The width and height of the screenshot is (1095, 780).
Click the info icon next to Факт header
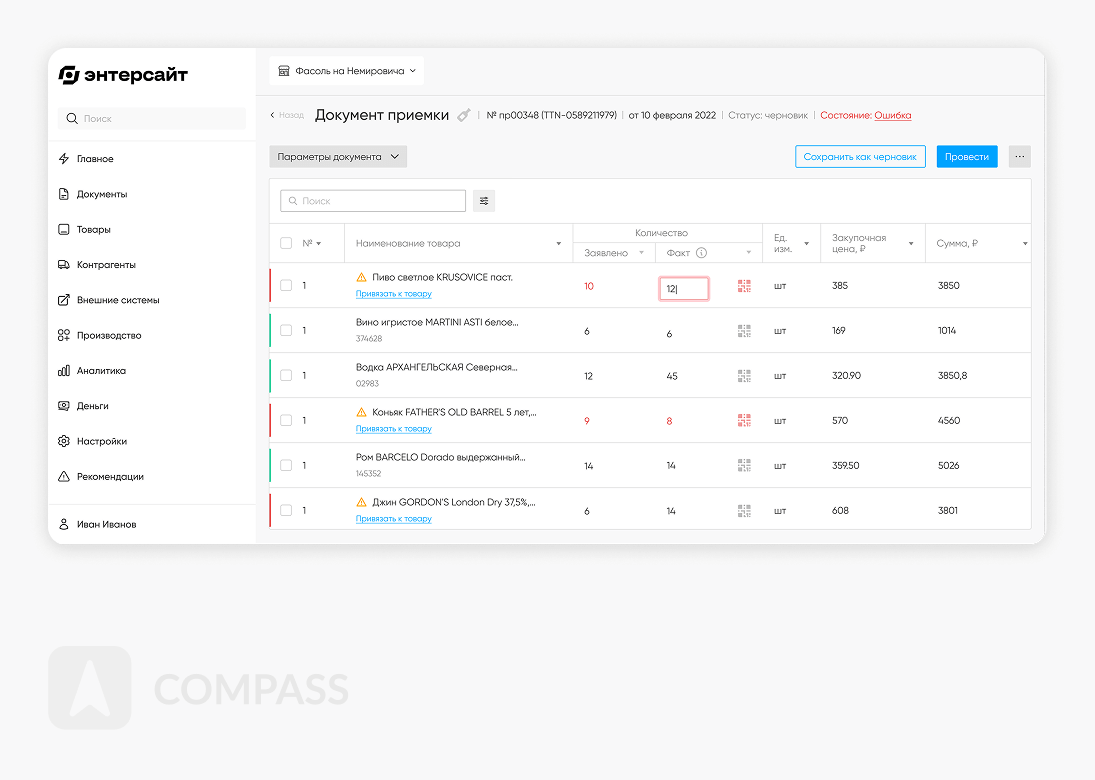pyautogui.click(x=701, y=253)
